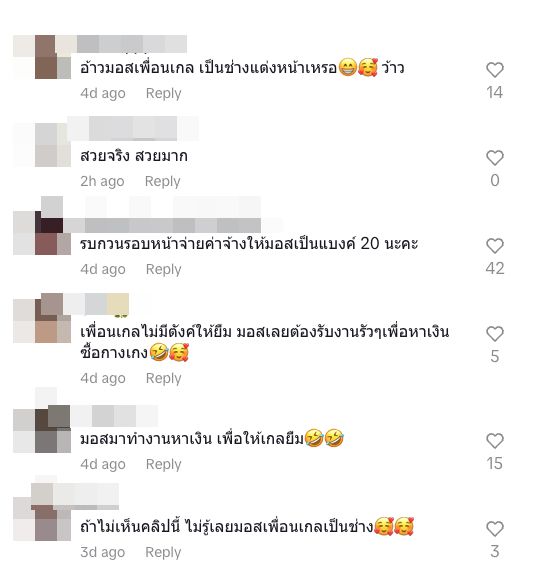
Task: Open the blurred username of first comment
Action: [x=132, y=44]
